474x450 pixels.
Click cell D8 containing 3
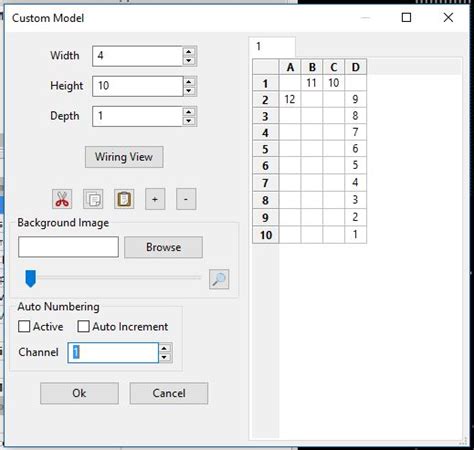pos(356,200)
